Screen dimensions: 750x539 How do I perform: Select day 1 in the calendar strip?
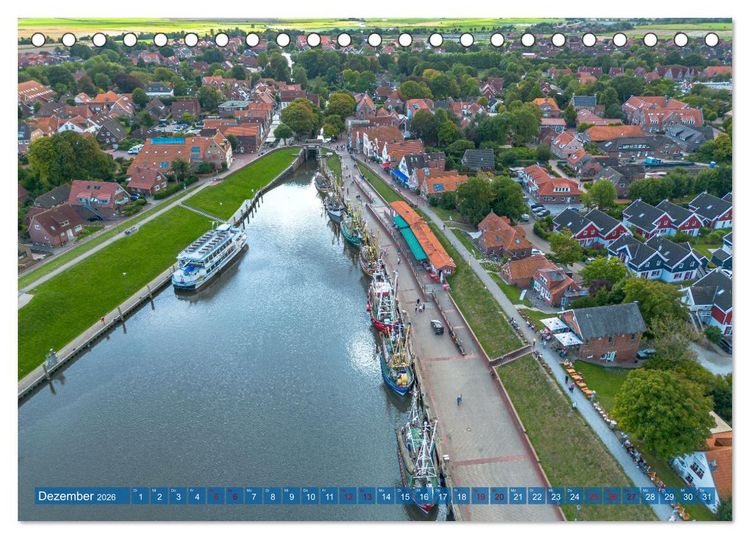[140, 496]
